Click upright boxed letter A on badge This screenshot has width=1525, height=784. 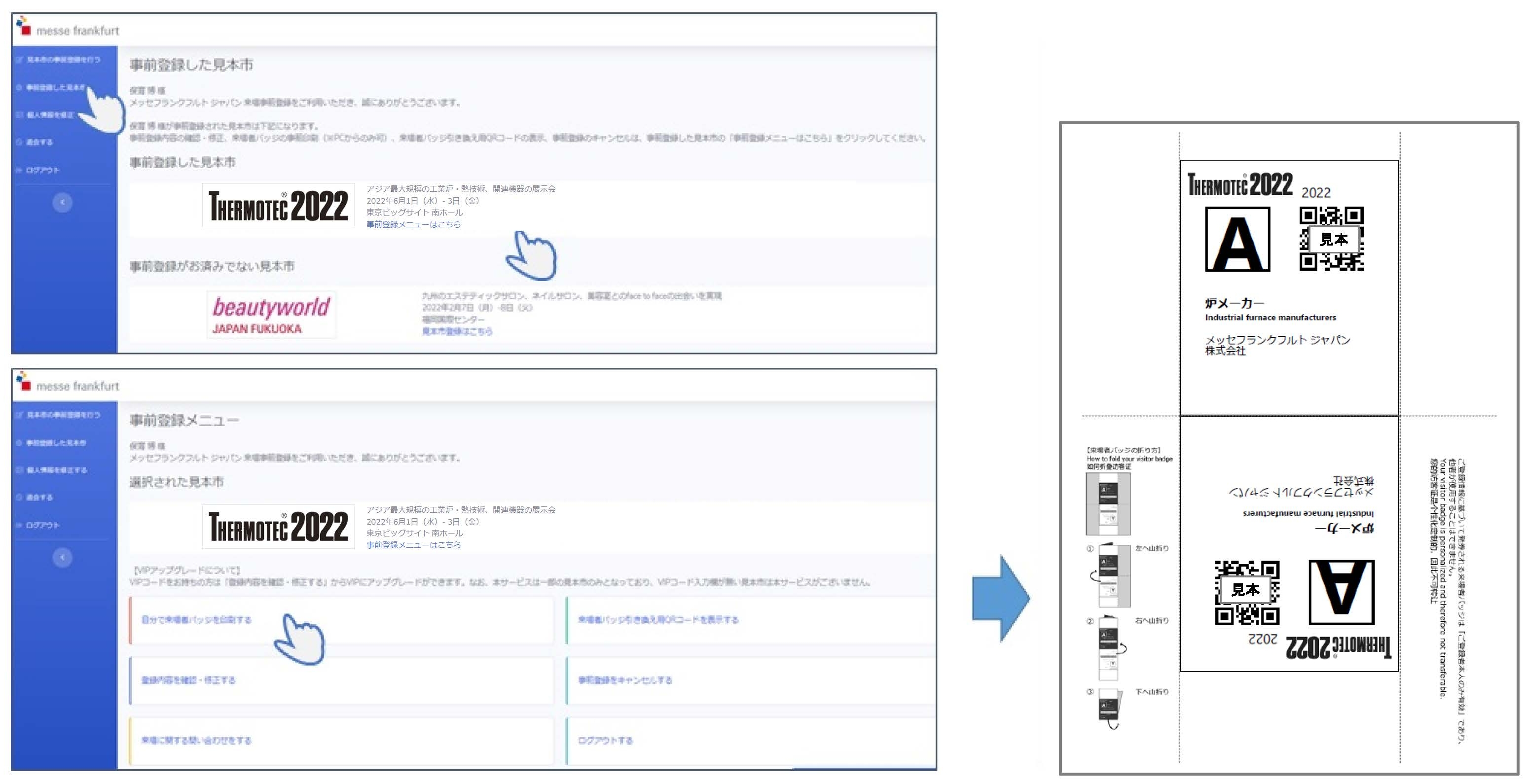tap(1237, 239)
